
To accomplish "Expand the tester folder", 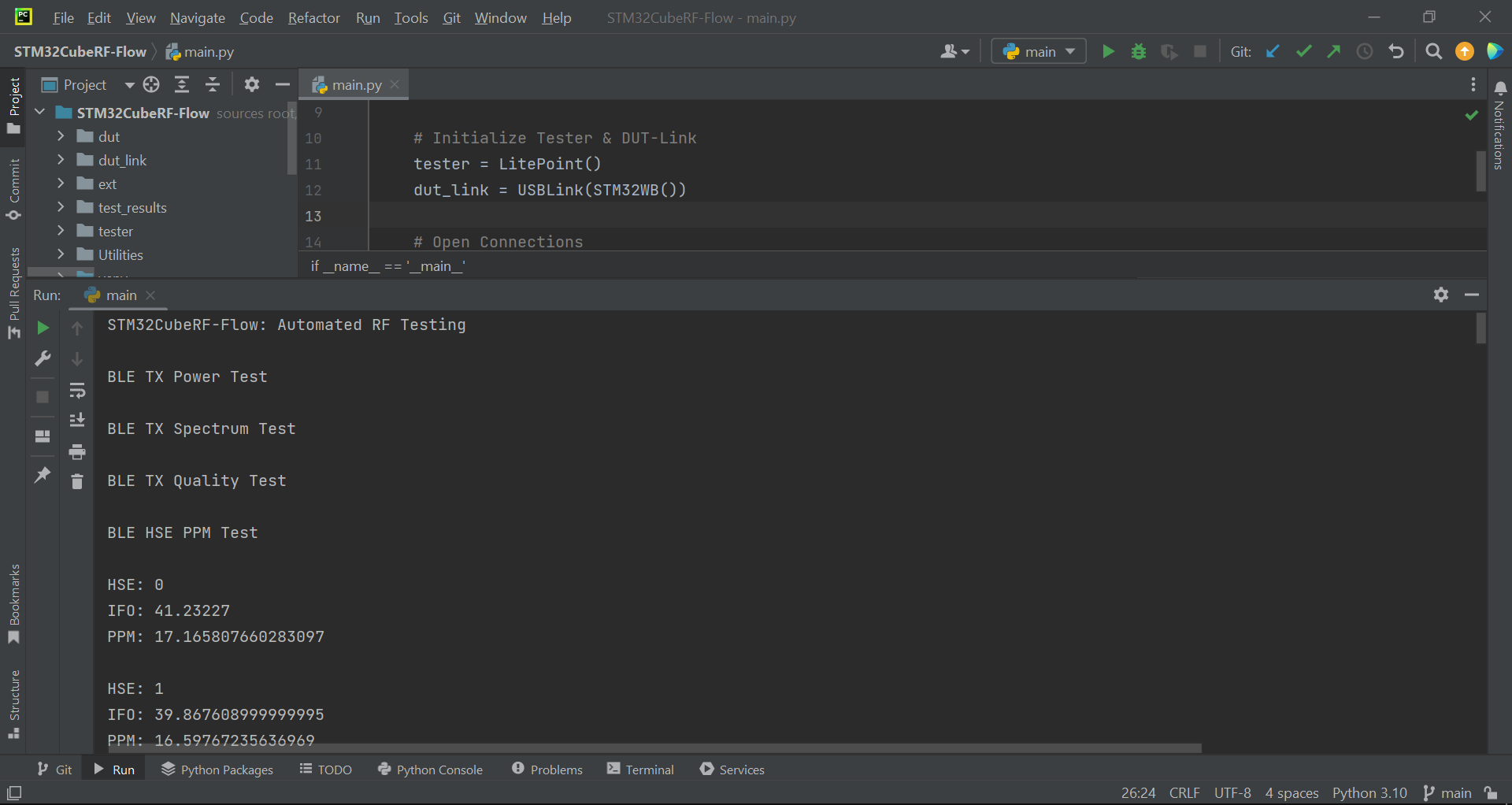I will click(61, 231).
